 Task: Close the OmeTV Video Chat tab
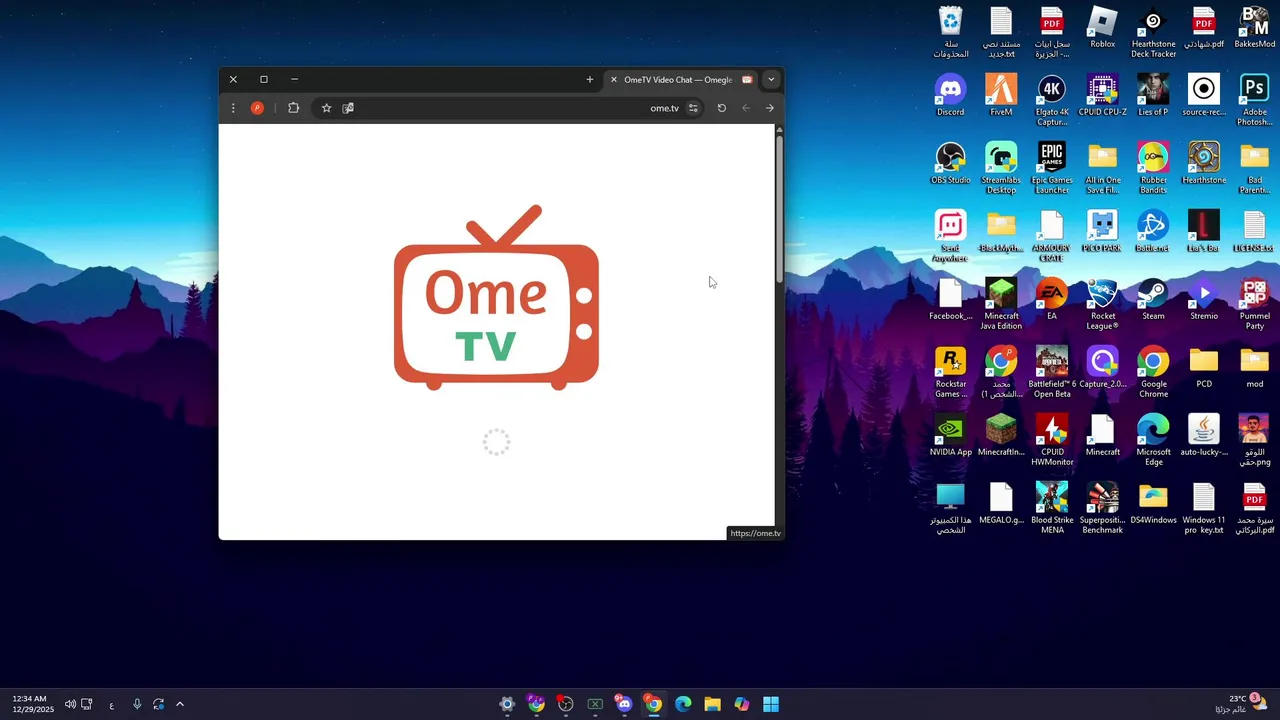pos(614,80)
